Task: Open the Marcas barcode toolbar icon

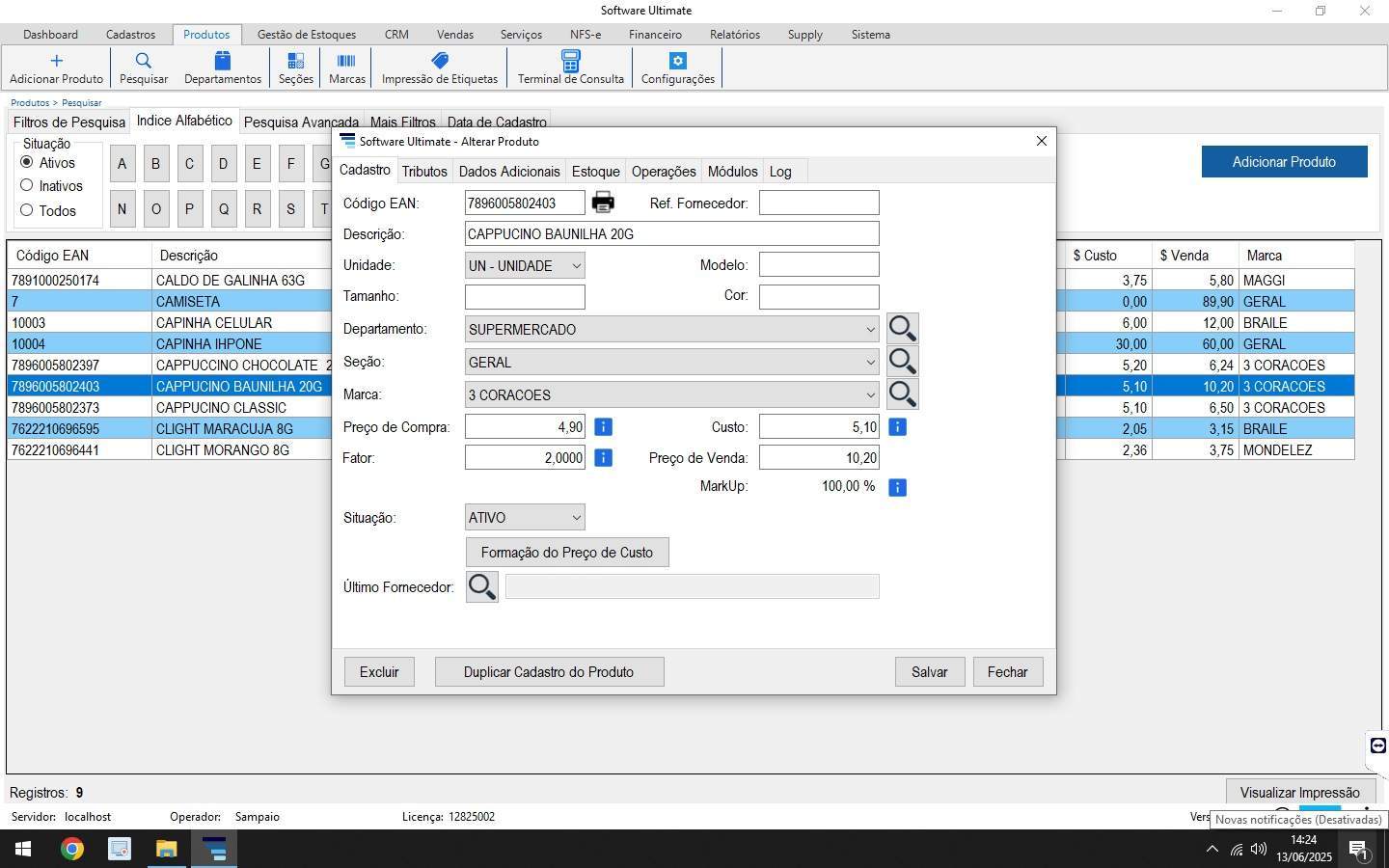Action: [x=346, y=61]
